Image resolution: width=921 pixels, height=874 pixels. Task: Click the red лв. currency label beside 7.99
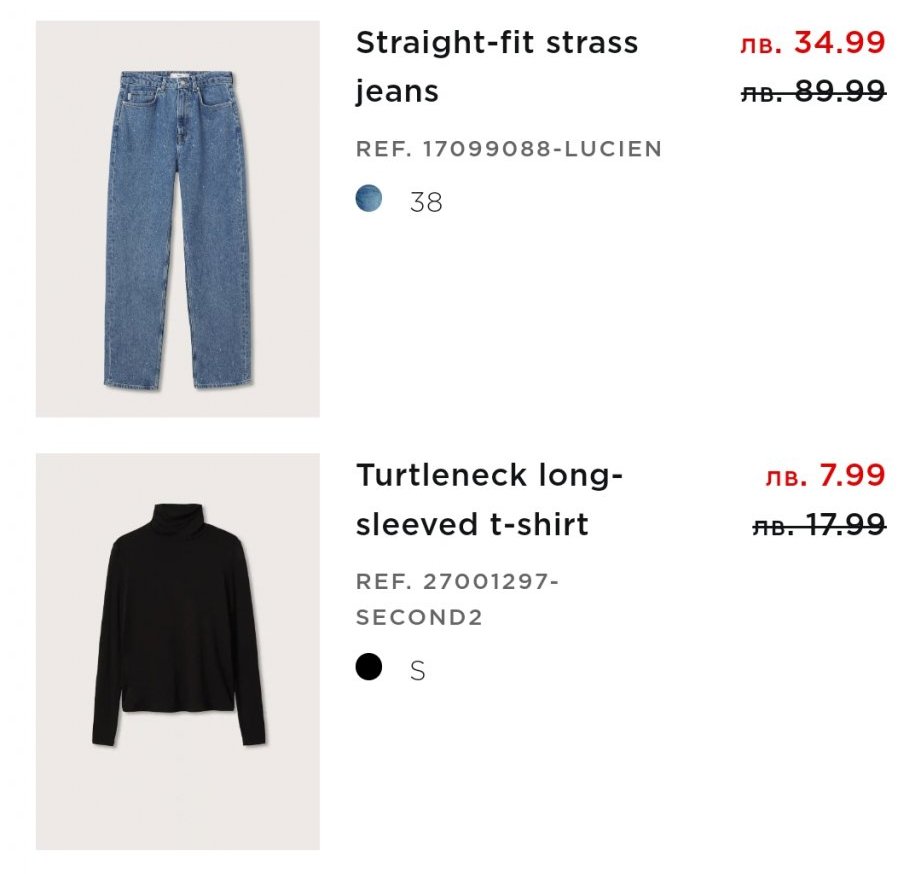pos(786,477)
